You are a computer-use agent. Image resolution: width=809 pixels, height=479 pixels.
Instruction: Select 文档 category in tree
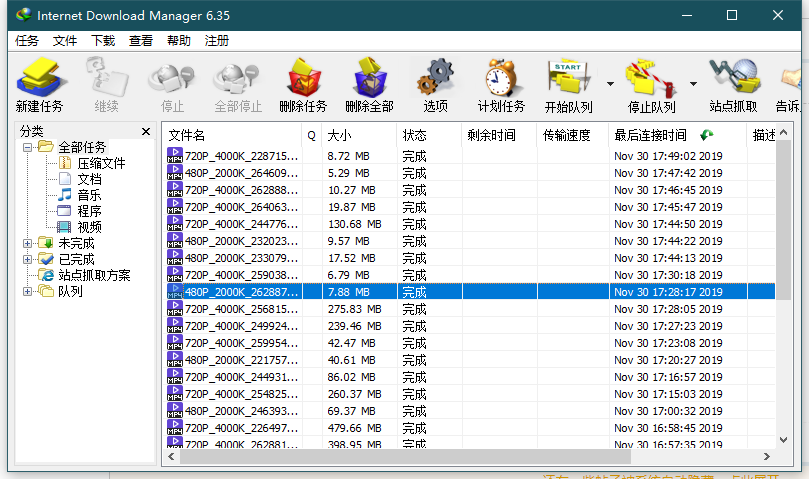[x=89, y=180]
